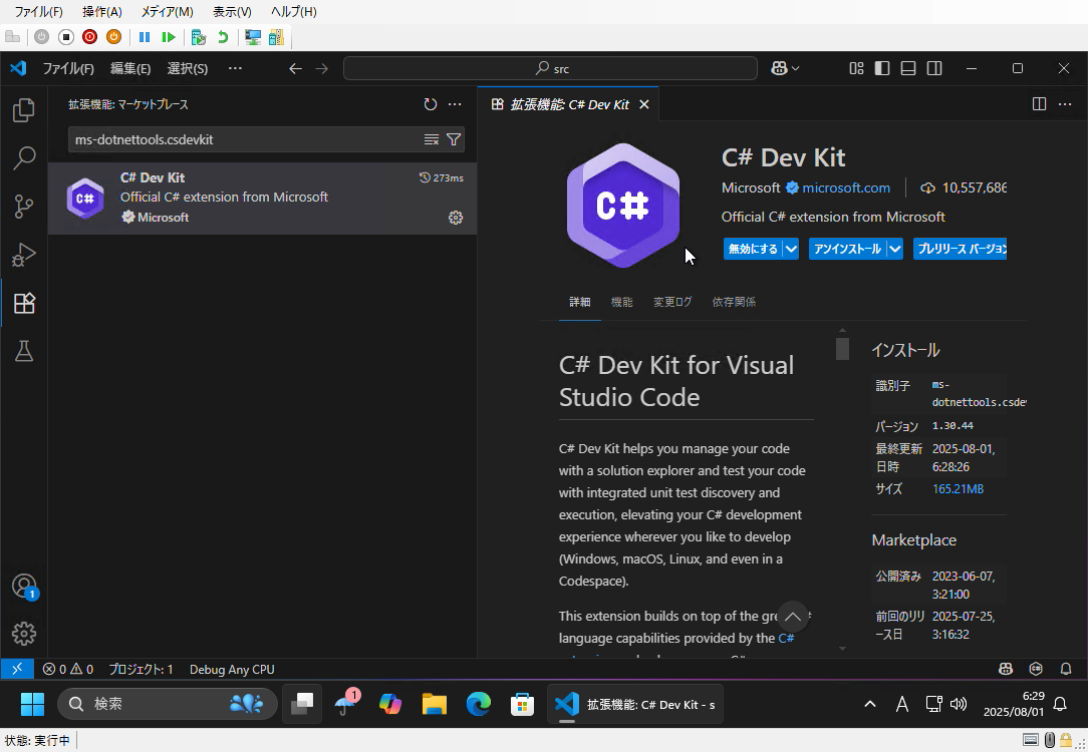Click the src command center search box

pyautogui.click(x=550, y=68)
